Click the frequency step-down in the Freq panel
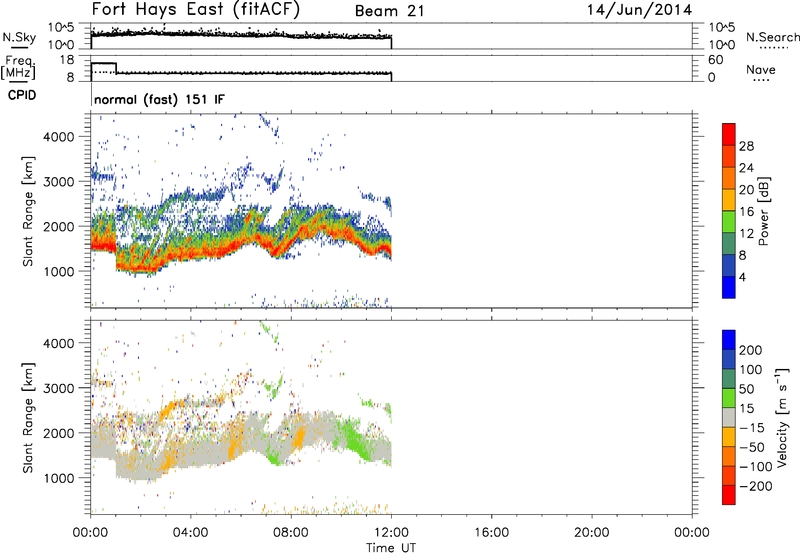 coord(116,68)
